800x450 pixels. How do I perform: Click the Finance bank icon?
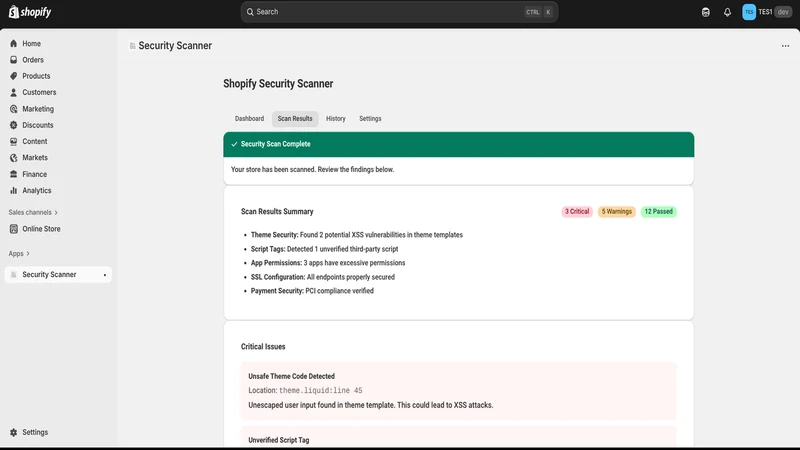(x=14, y=174)
